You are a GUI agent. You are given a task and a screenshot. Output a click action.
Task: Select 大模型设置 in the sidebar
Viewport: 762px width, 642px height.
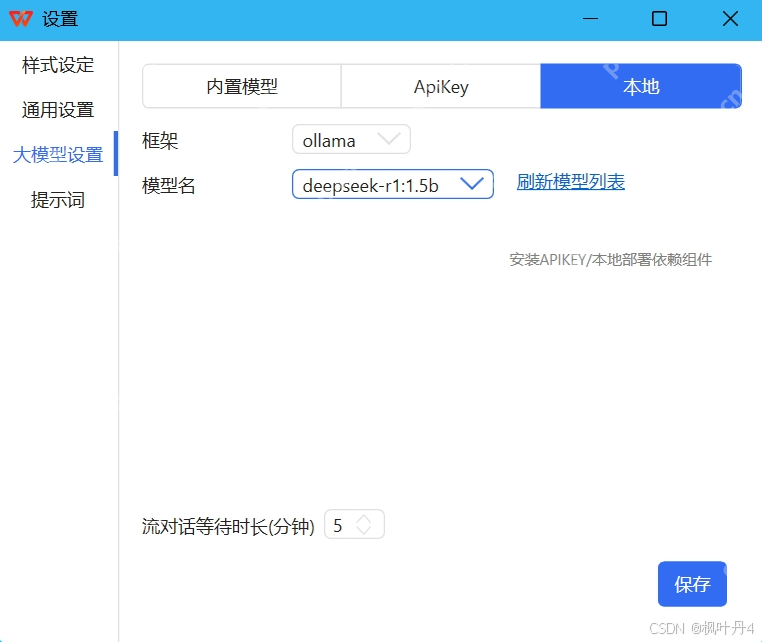[58, 155]
